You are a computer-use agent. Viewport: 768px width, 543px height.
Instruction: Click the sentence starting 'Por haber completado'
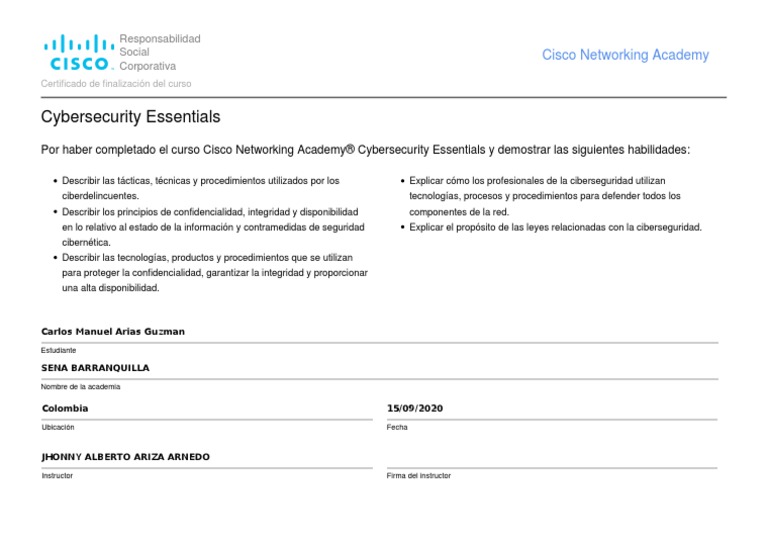[365, 150]
